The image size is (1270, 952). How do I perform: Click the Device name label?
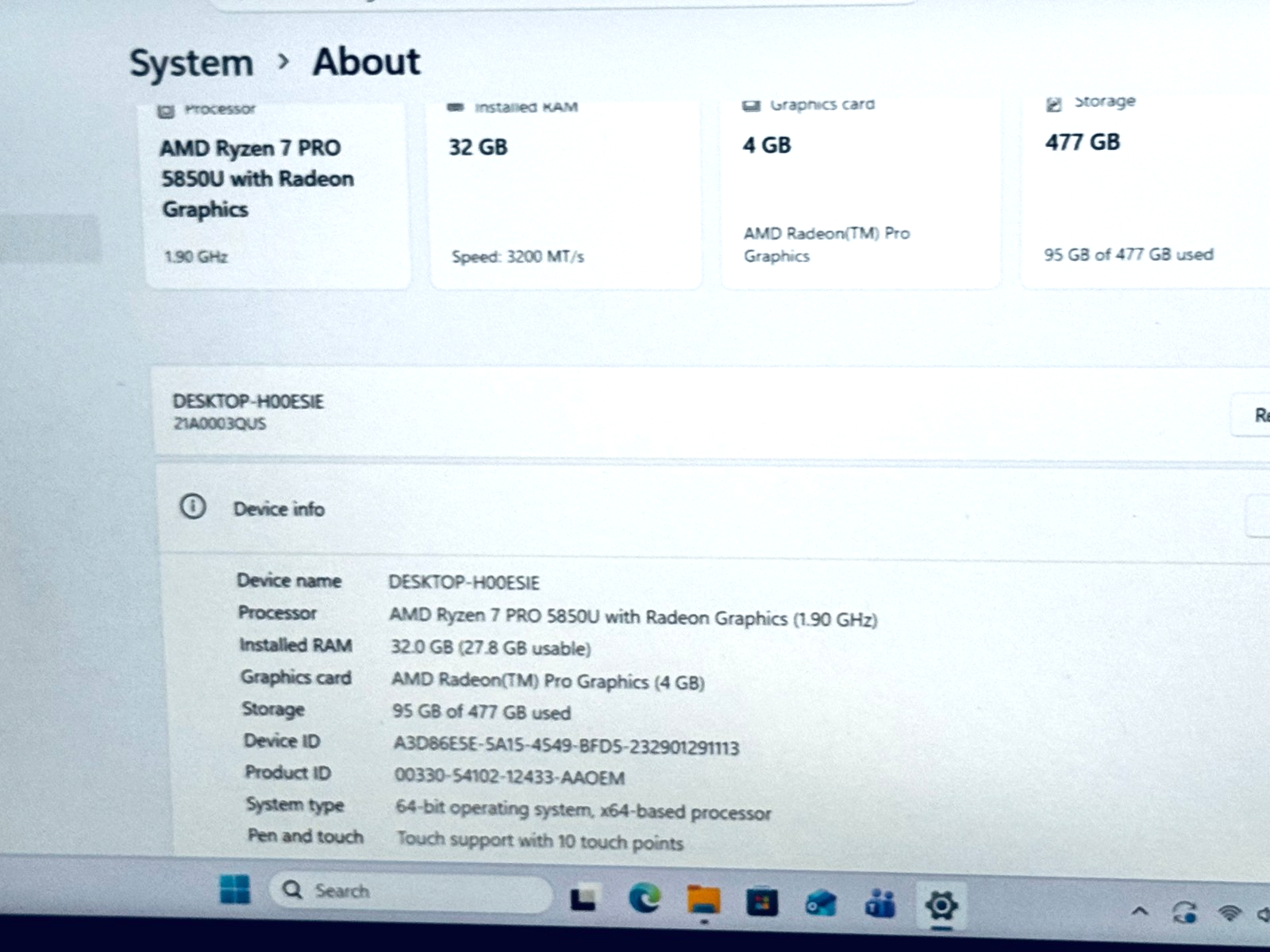(289, 581)
